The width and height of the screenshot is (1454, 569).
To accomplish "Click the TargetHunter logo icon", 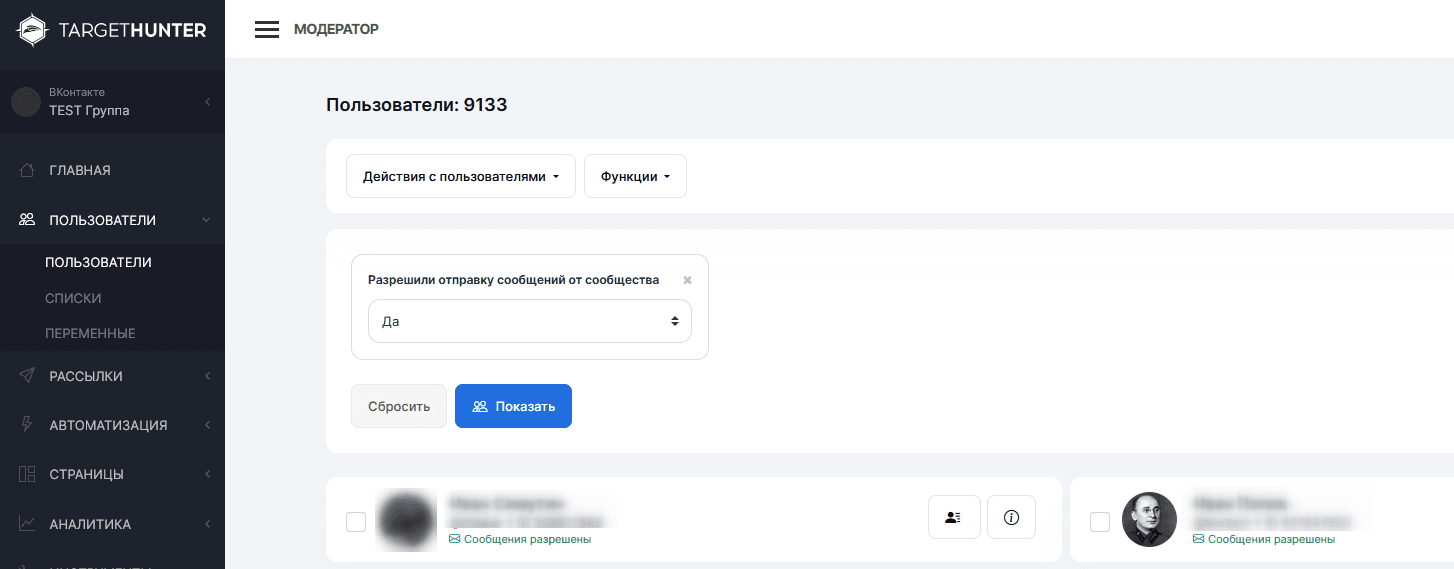I will point(32,30).
